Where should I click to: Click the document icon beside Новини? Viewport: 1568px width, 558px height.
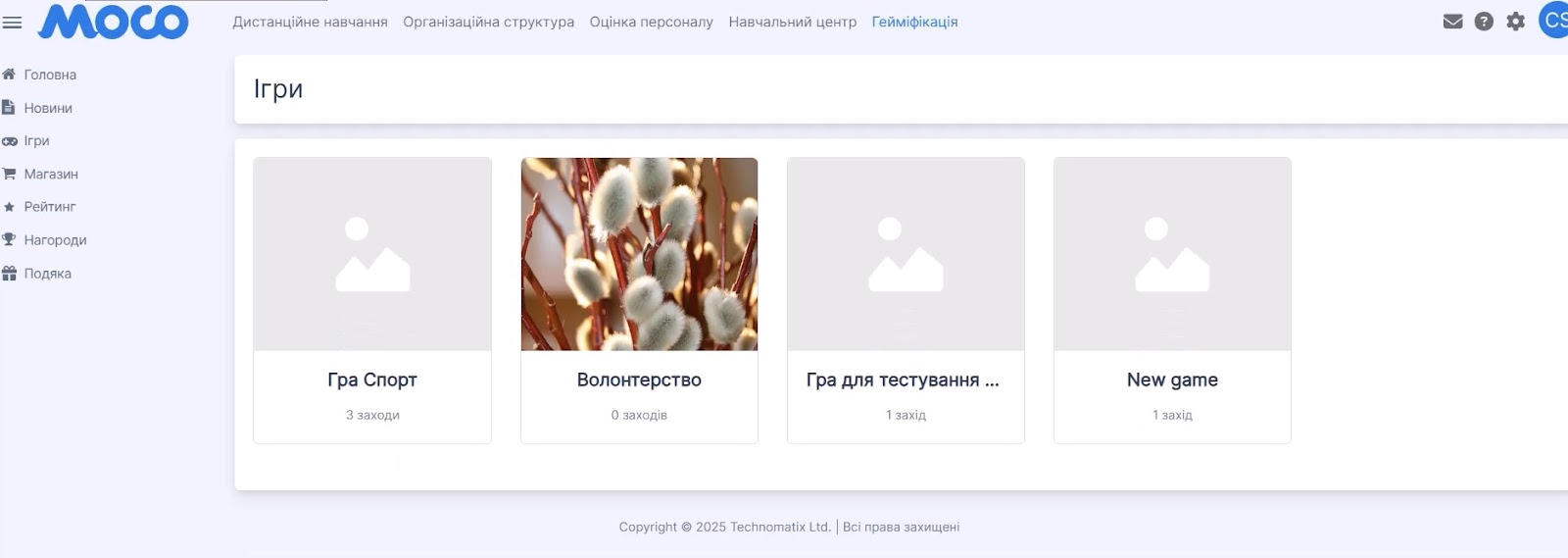point(9,108)
